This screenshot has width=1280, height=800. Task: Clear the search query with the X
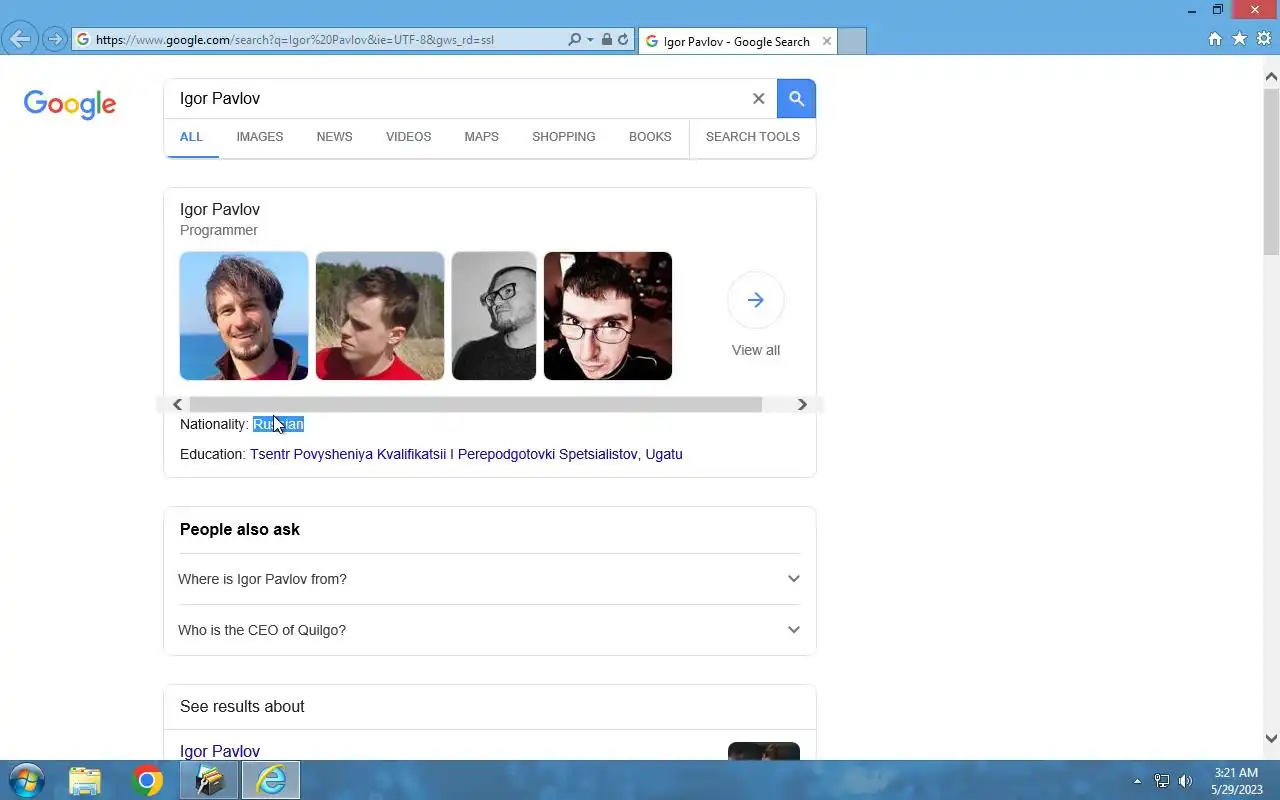point(758,98)
